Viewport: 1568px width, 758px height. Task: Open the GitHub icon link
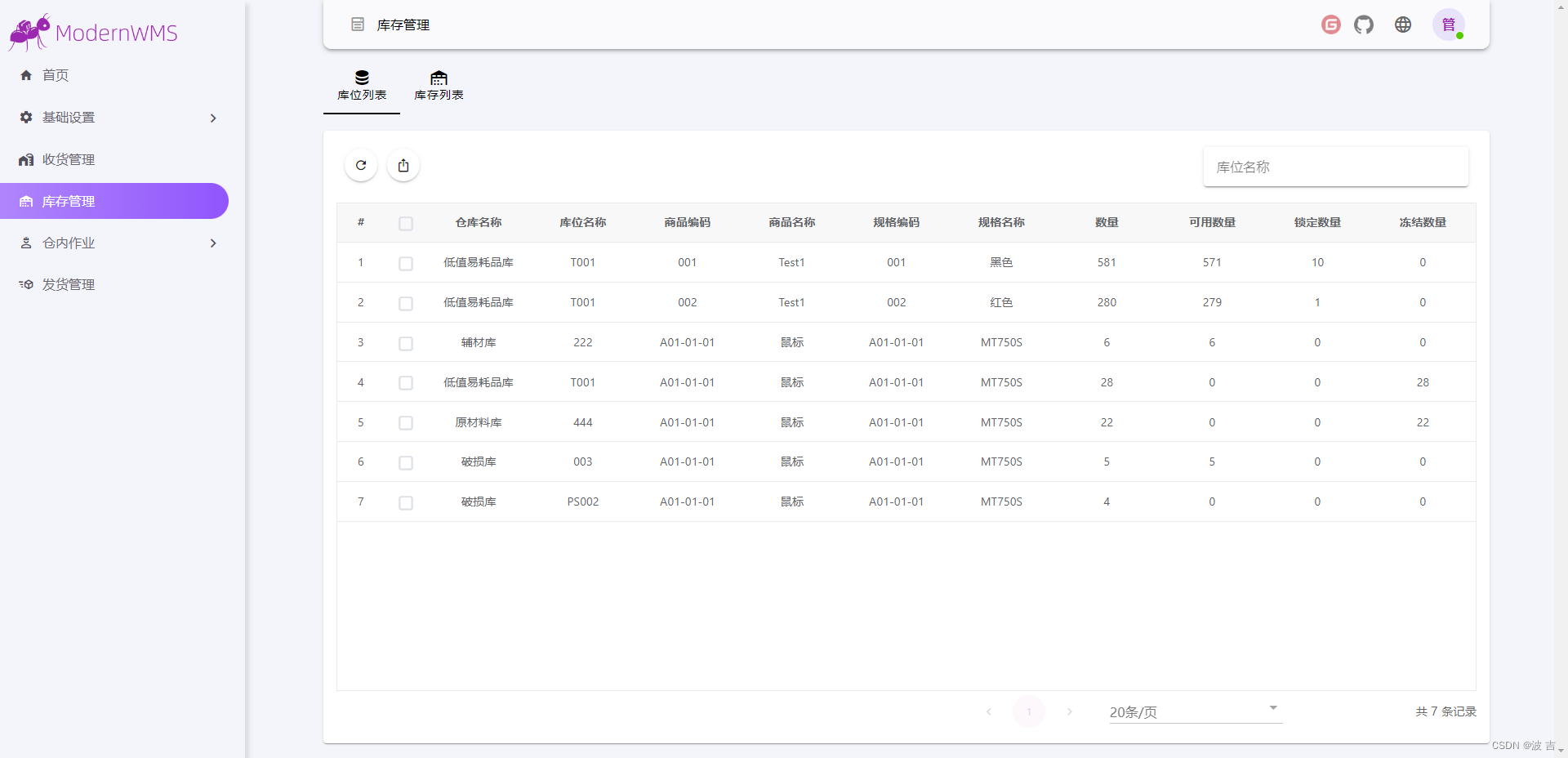[1364, 25]
